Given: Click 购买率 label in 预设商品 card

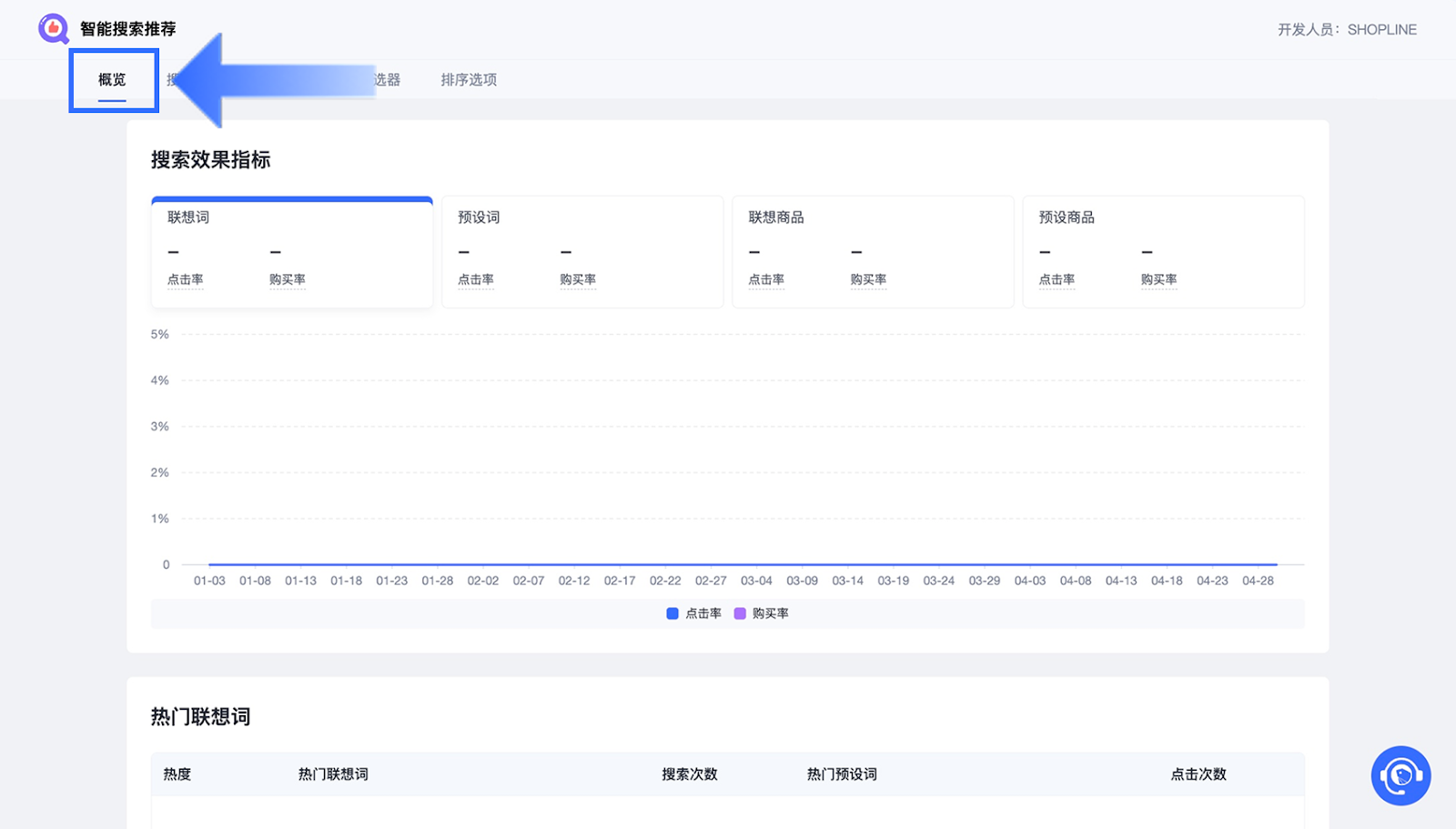Looking at the screenshot, I should (x=1158, y=279).
